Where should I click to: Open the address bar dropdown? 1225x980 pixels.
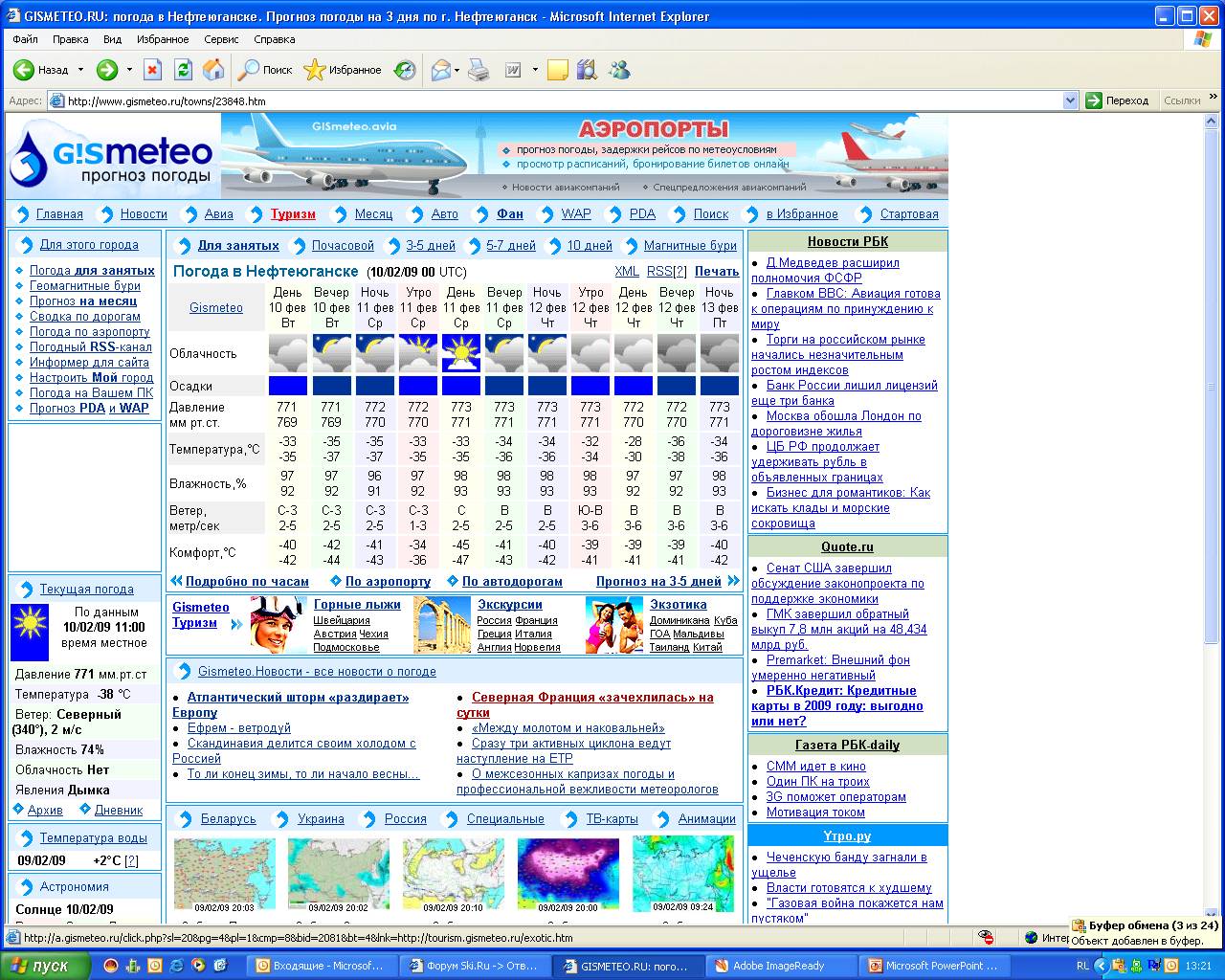[1071, 100]
